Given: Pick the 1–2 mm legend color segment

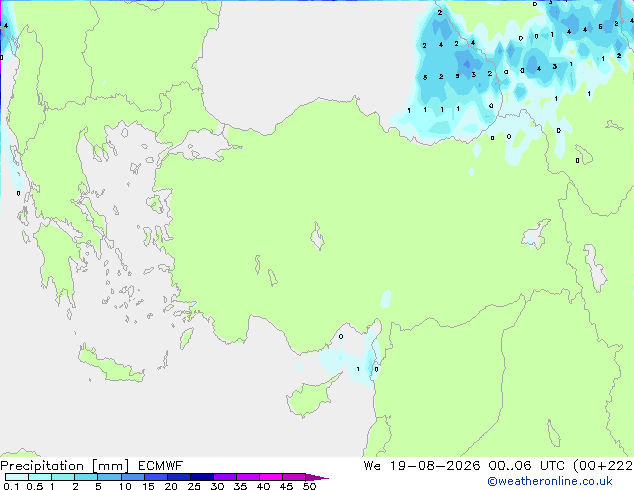Looking at the screenshot, I should coord(63,477).
